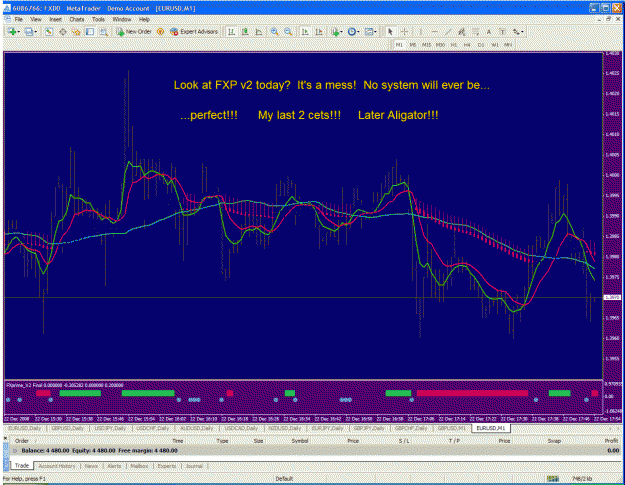625x485 pixels.
Task: Select the Fibonacci Retracement tool
Action: pyautogui.click(x=476, y=32)
